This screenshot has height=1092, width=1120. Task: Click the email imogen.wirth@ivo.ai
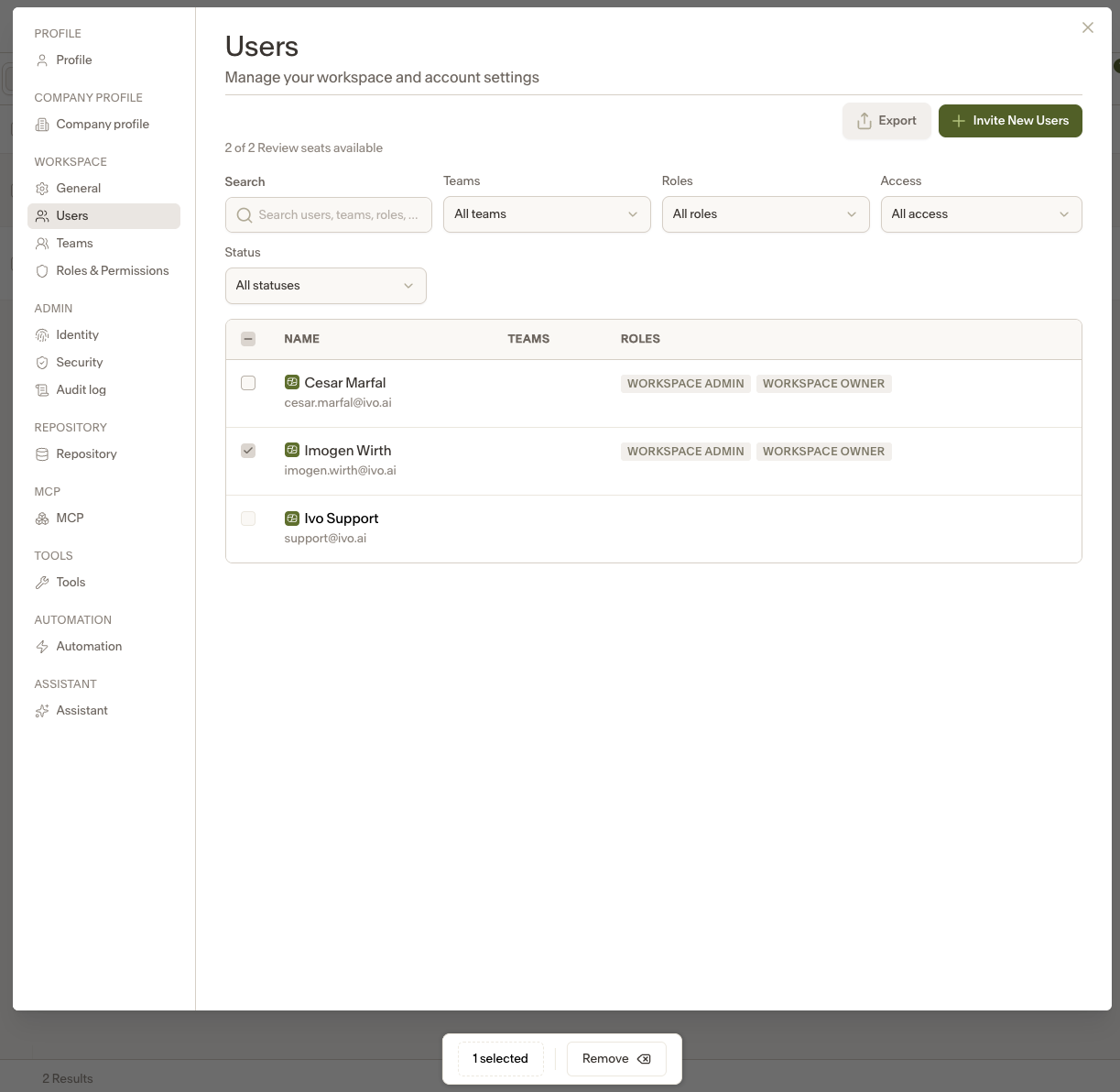coord(340,471)
